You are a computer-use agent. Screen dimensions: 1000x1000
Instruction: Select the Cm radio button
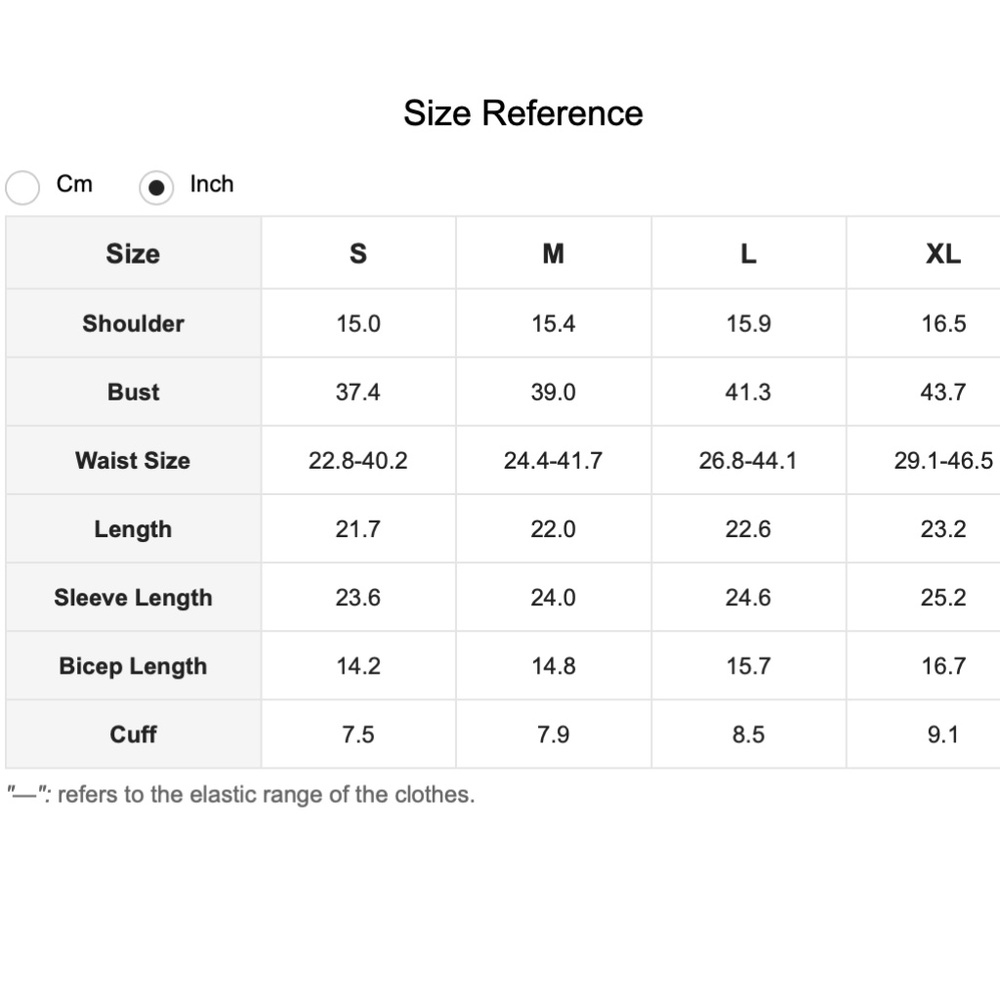click(22, 188)
